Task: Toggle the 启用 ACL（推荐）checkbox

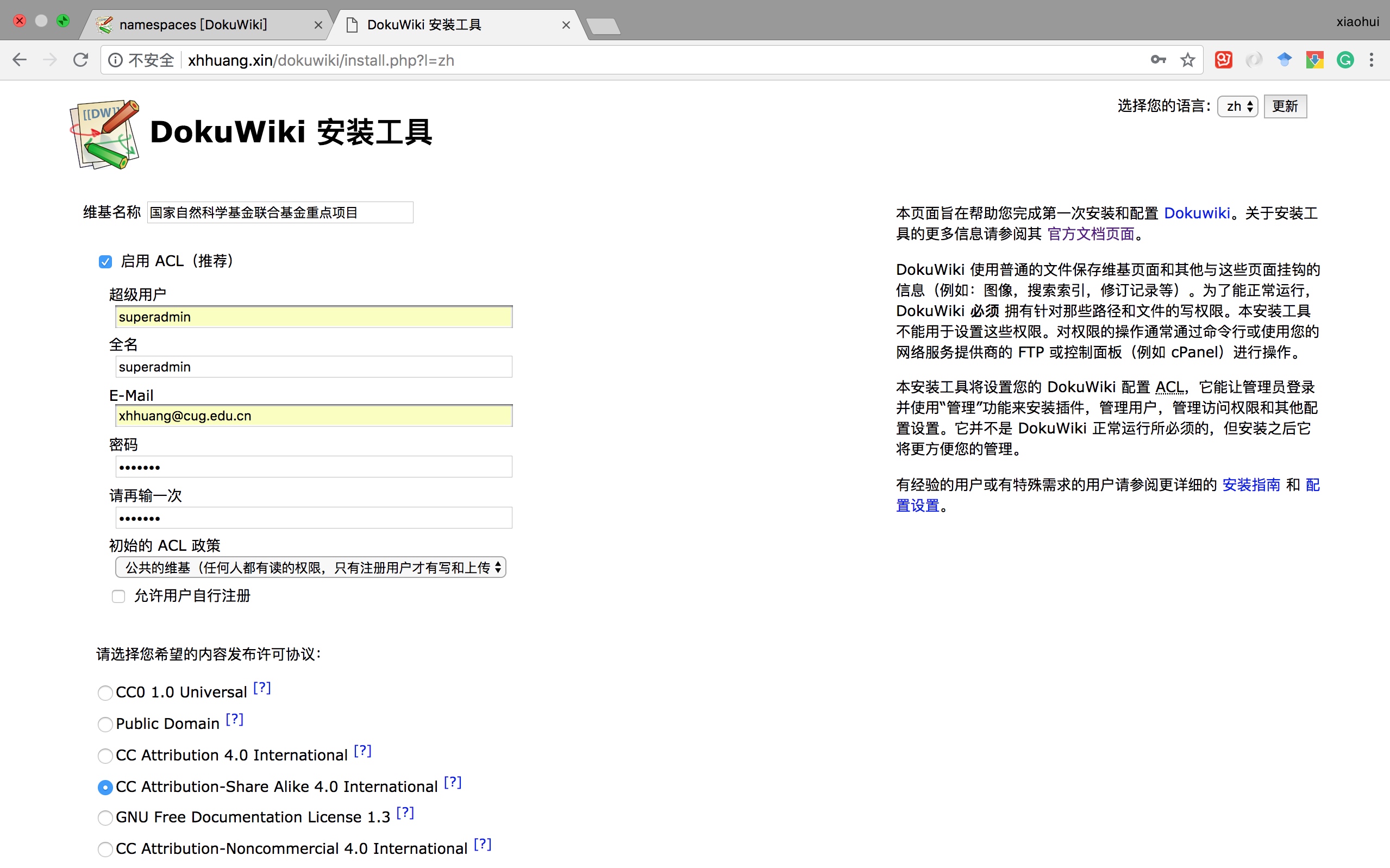Action: tap(105, 262)
